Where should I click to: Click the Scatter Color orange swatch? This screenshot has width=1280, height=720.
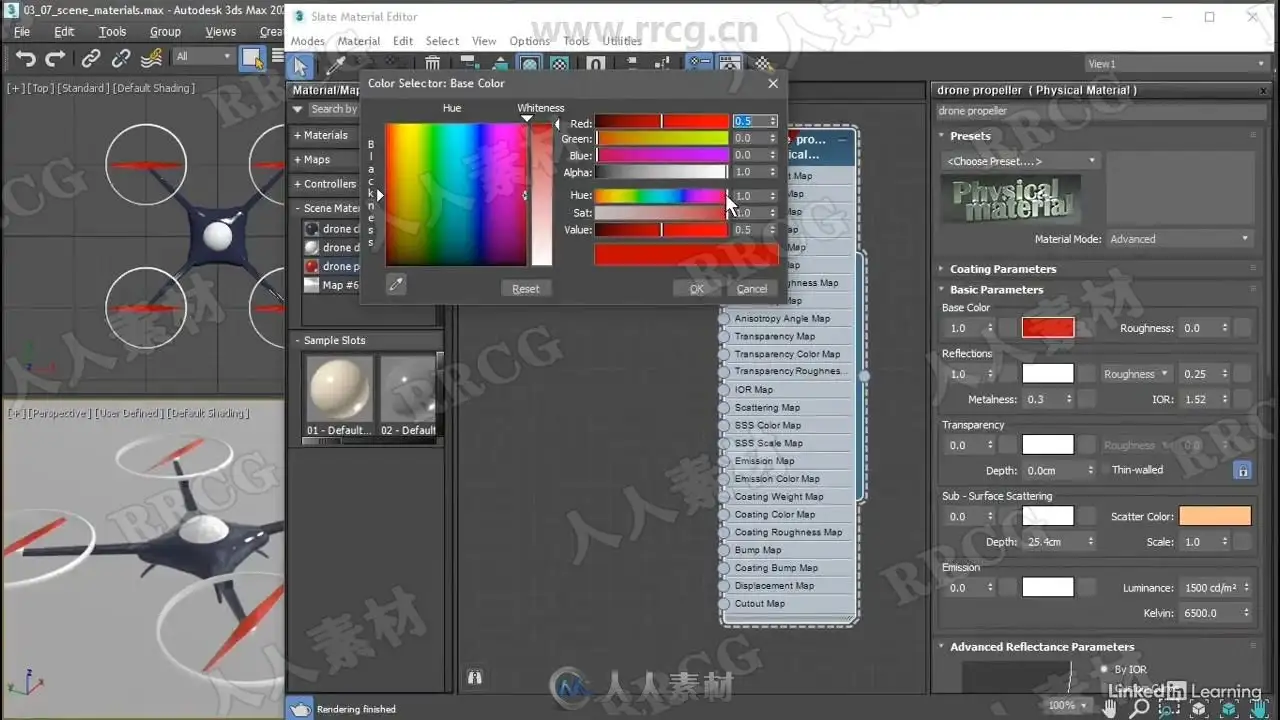tap(1215, 516)
